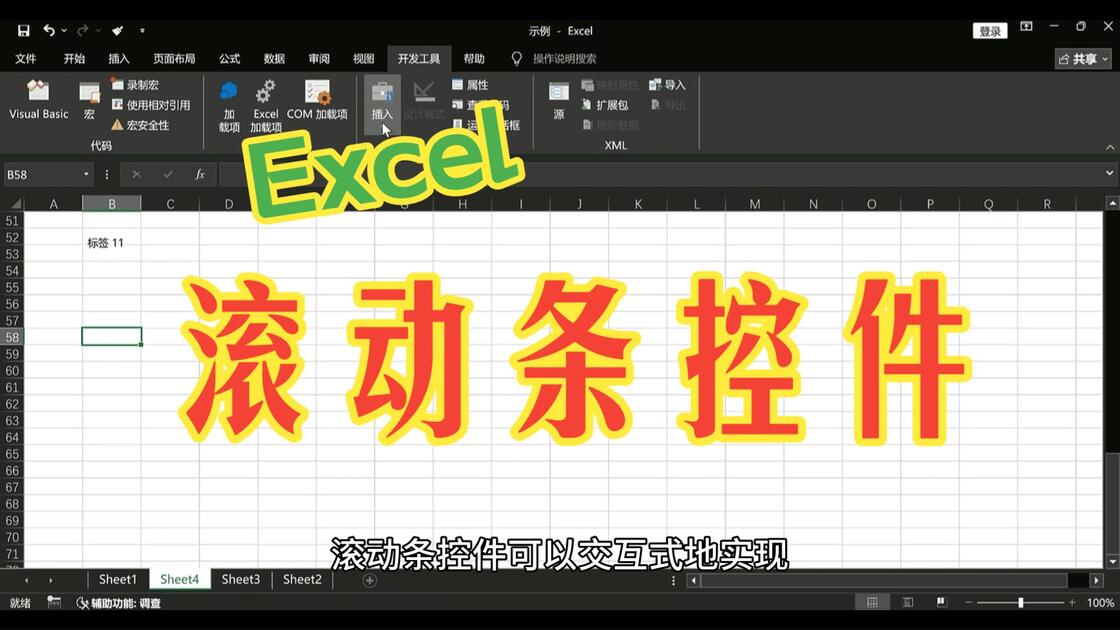
Task: Open the 帮助 ribbon tab
Action: pos(474,59)
